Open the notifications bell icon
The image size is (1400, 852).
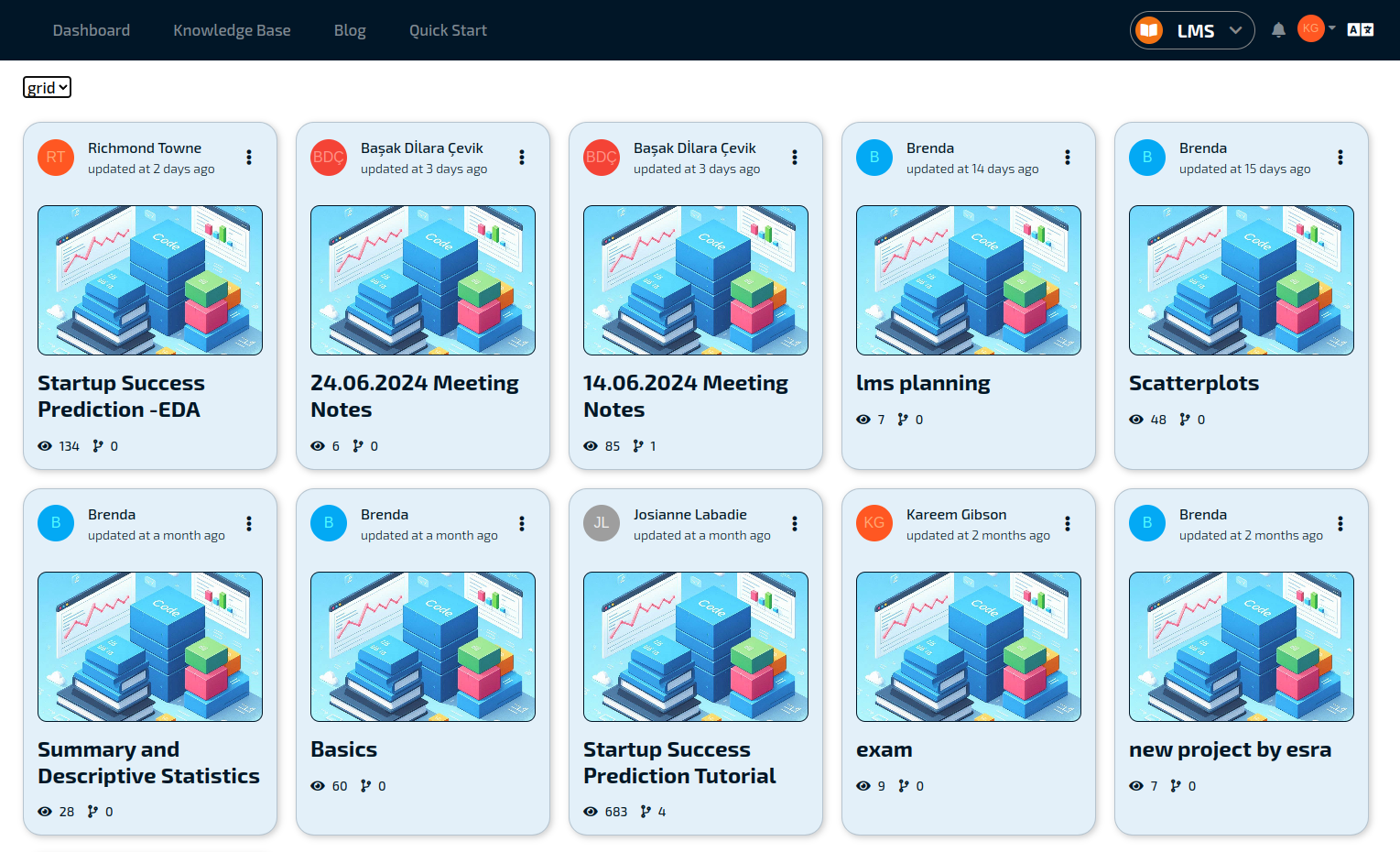click(x=1278, y=30)
